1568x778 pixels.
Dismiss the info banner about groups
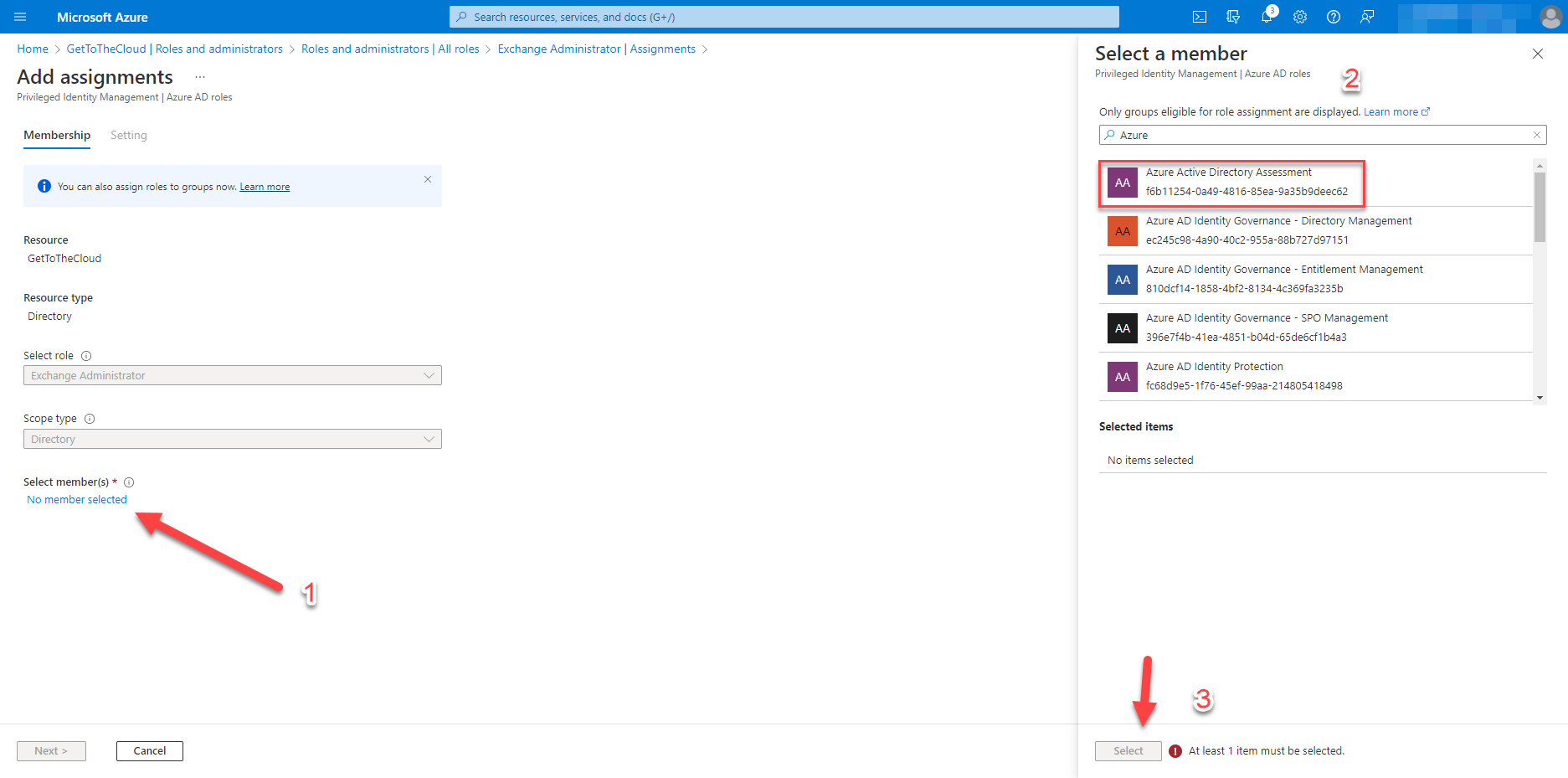coord(428,179)
